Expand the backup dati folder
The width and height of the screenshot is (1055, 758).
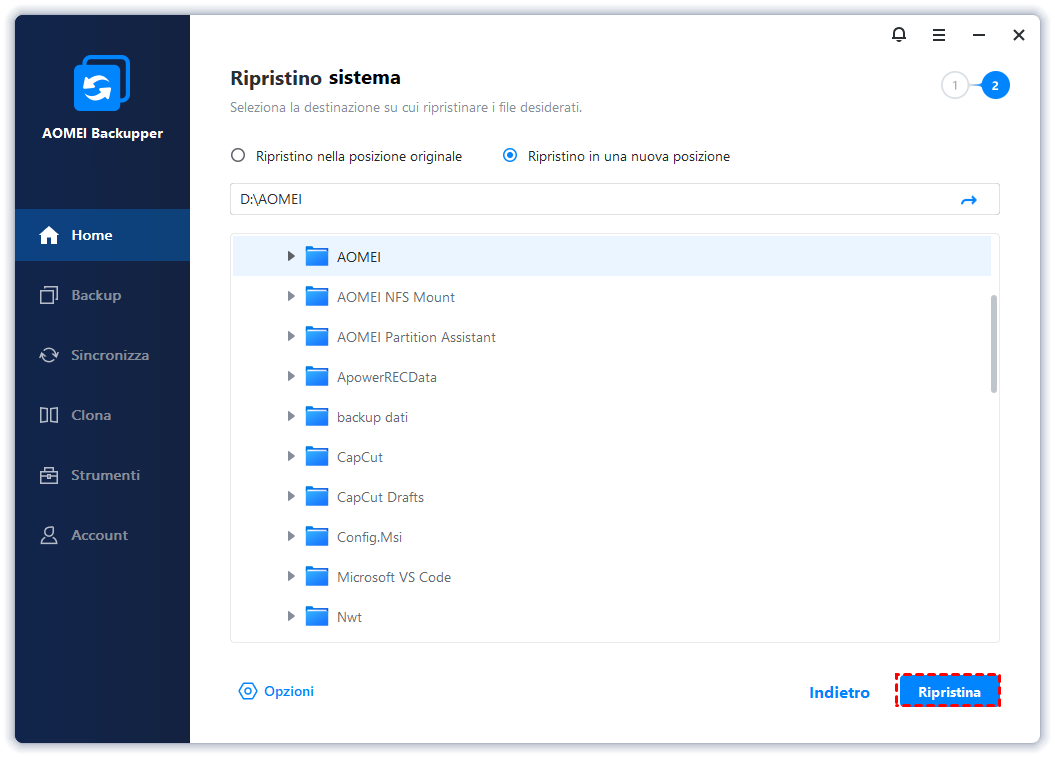291,417
